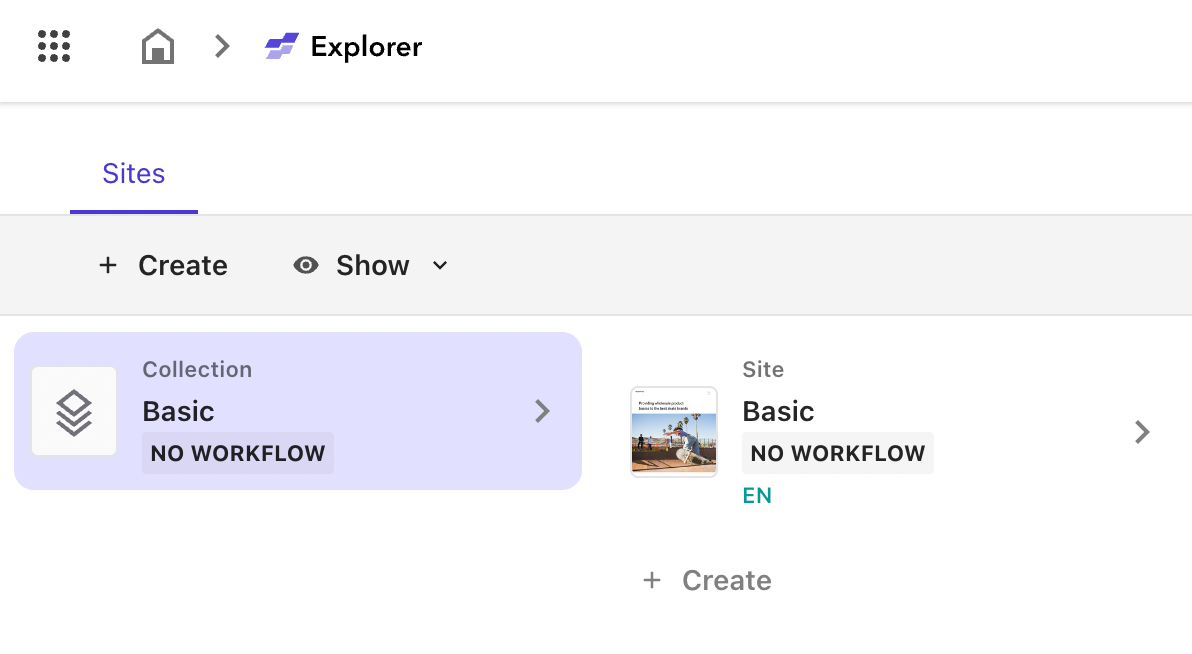The height and width of the screenshot is (654, 1192).
Task: Open the app launcher grid icon
Action: pyautogui.click(x=53, y=46)
